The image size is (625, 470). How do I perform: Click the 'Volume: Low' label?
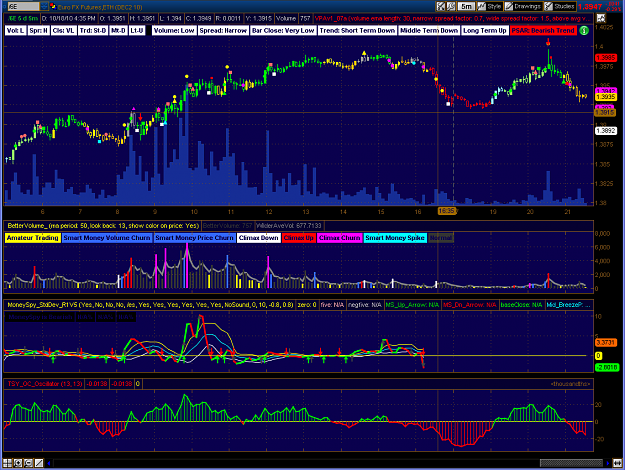pos(174,30)
